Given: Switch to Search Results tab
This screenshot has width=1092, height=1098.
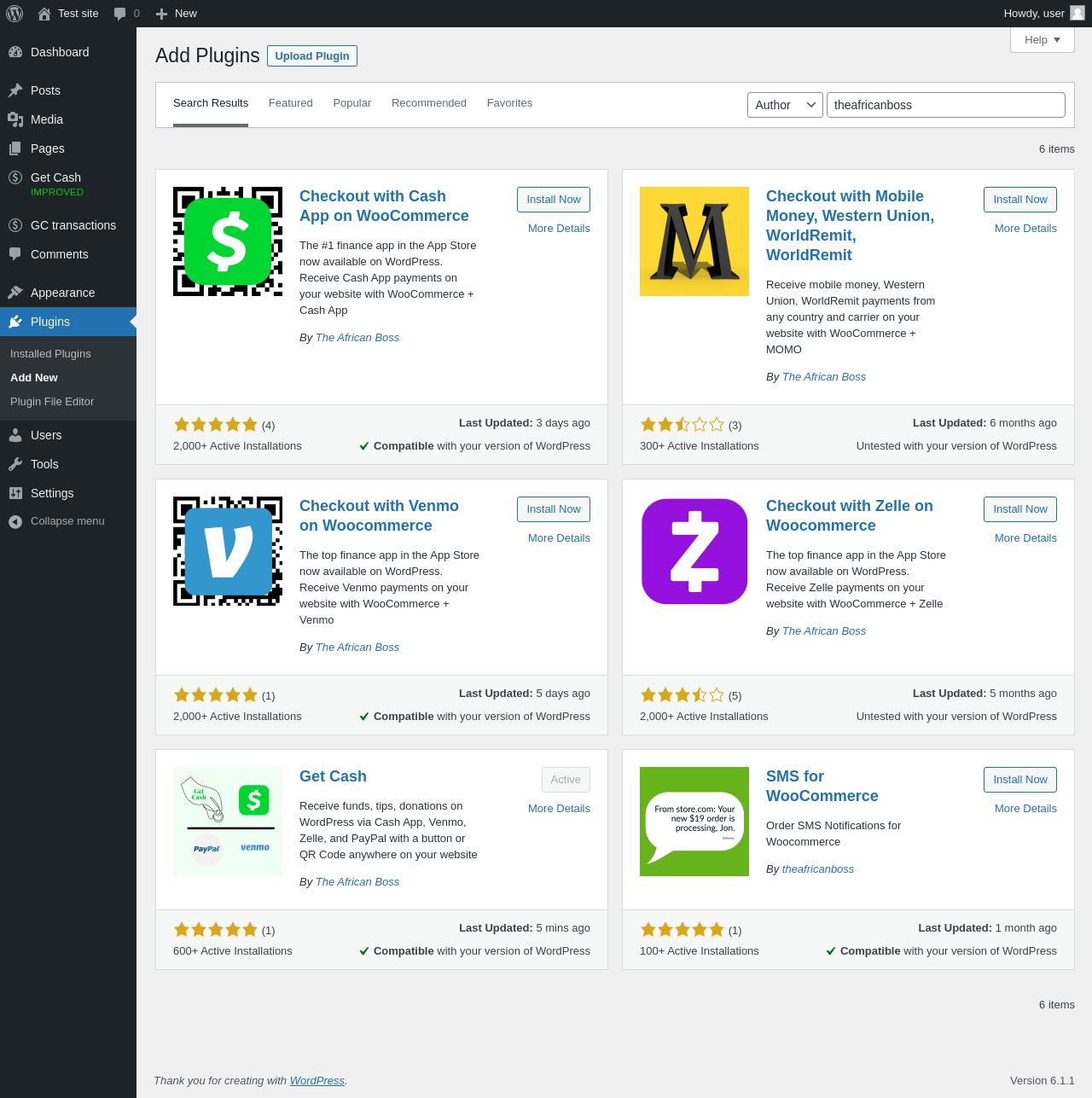Looking at the screenshot, I should (x=211, y=103).
